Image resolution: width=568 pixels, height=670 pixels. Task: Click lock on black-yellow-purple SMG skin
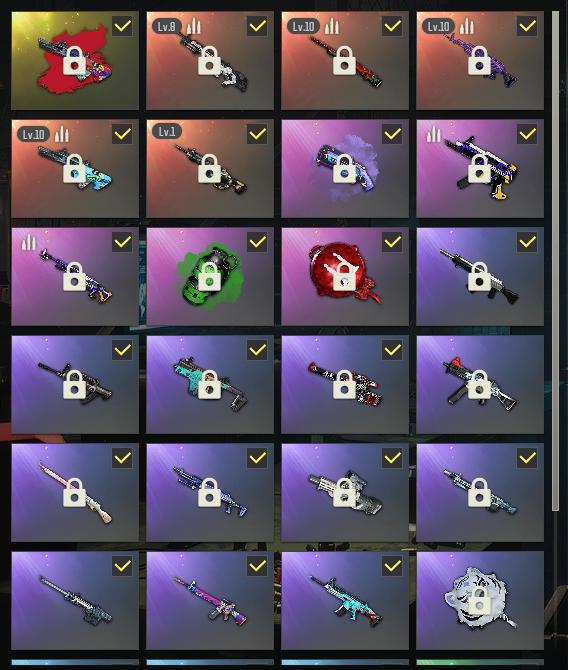pyautogui.click(x=480, y=169)
